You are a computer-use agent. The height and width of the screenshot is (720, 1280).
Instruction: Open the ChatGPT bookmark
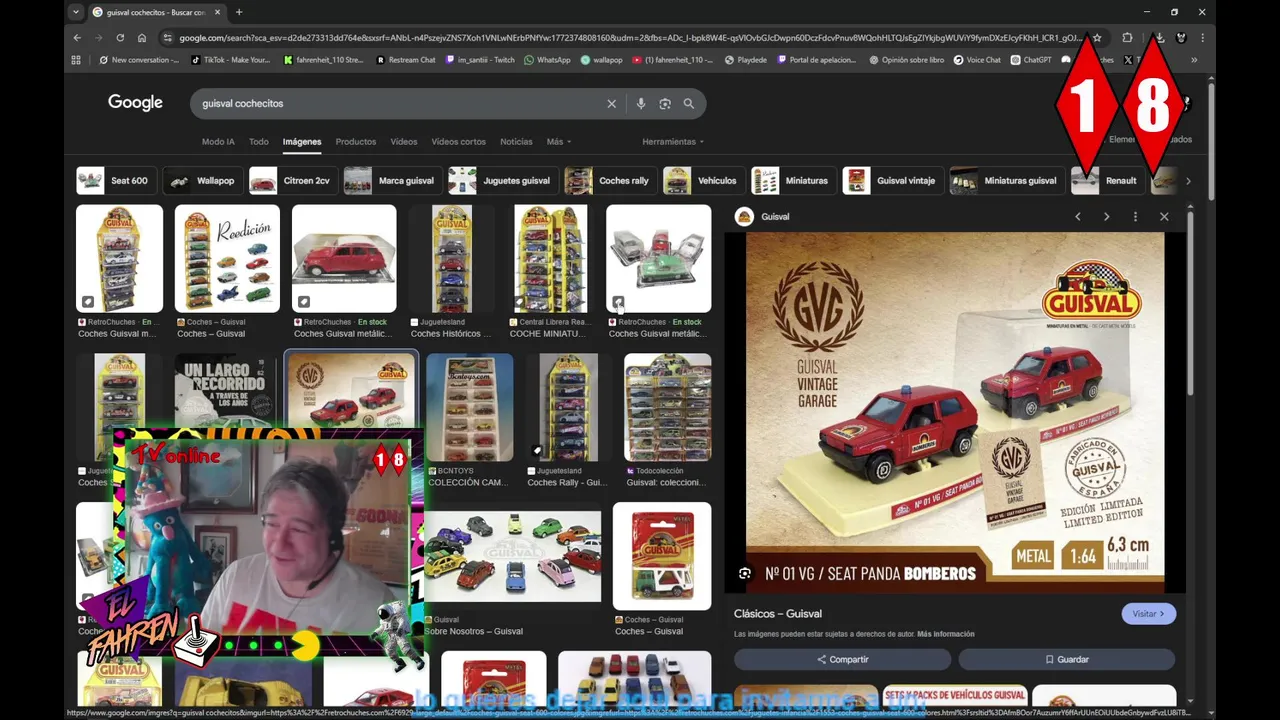[1031, 60]
